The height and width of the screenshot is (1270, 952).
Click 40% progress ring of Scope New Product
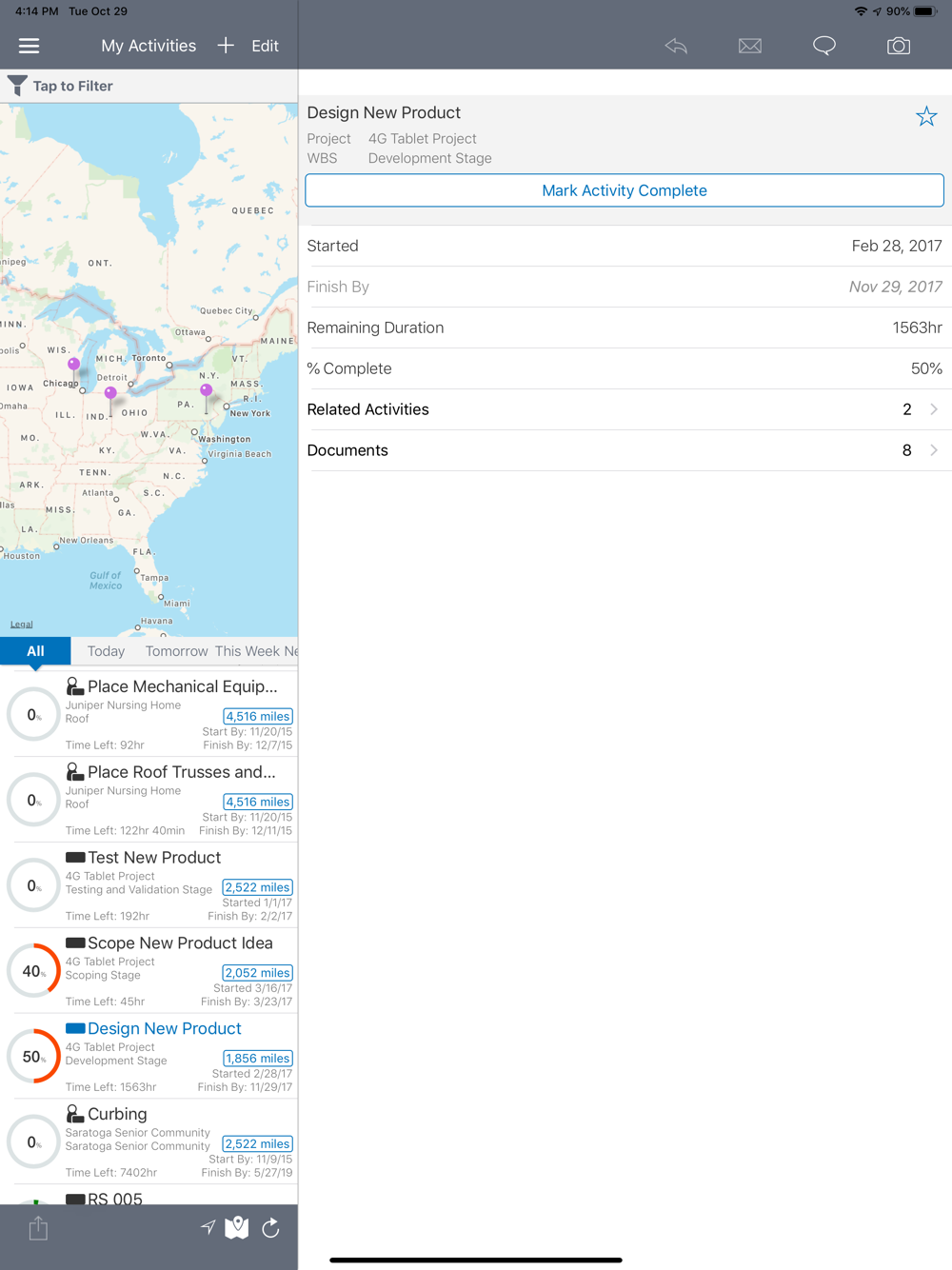(x=34, y=971)
